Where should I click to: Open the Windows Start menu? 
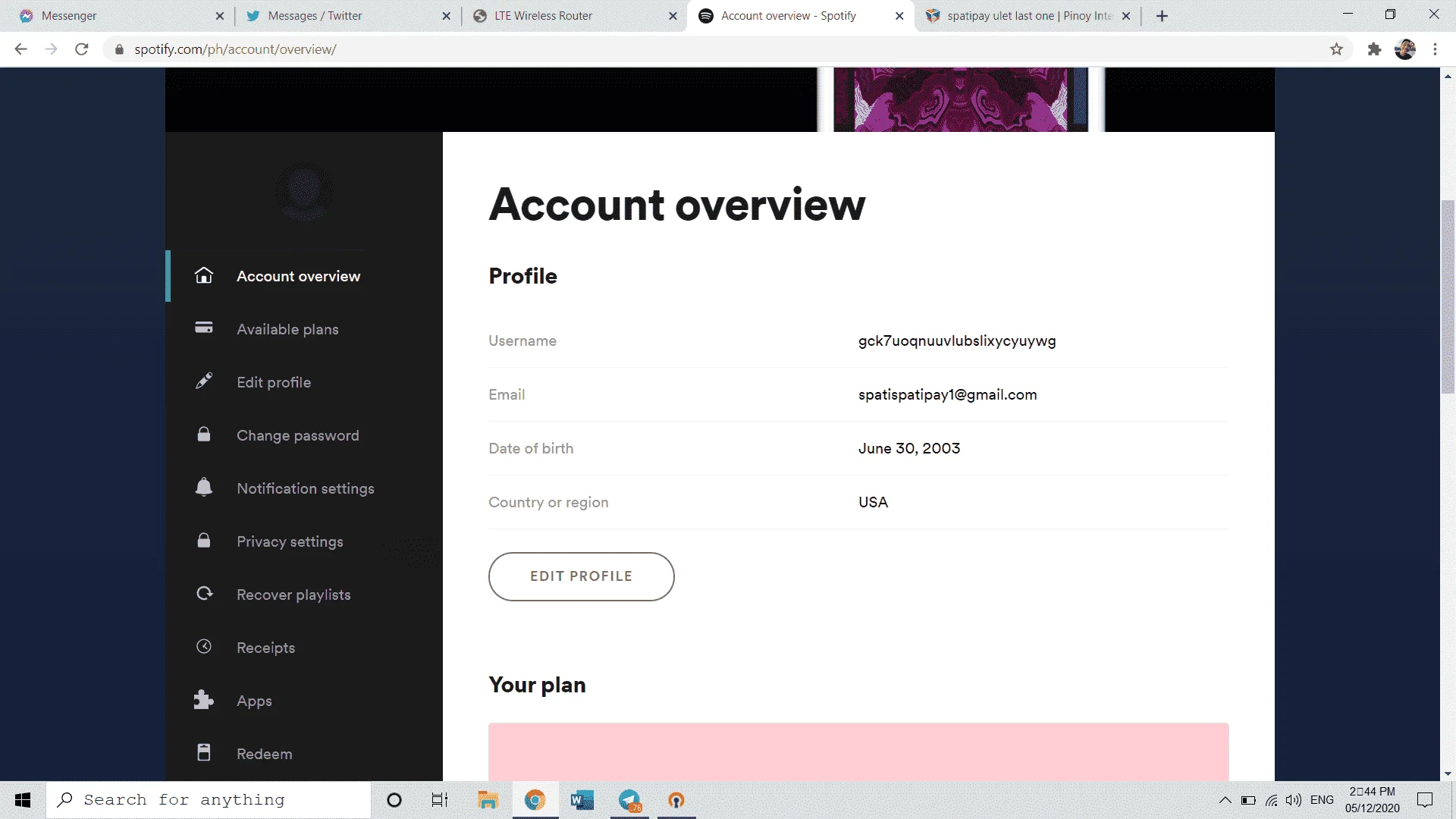coord(23,800)
